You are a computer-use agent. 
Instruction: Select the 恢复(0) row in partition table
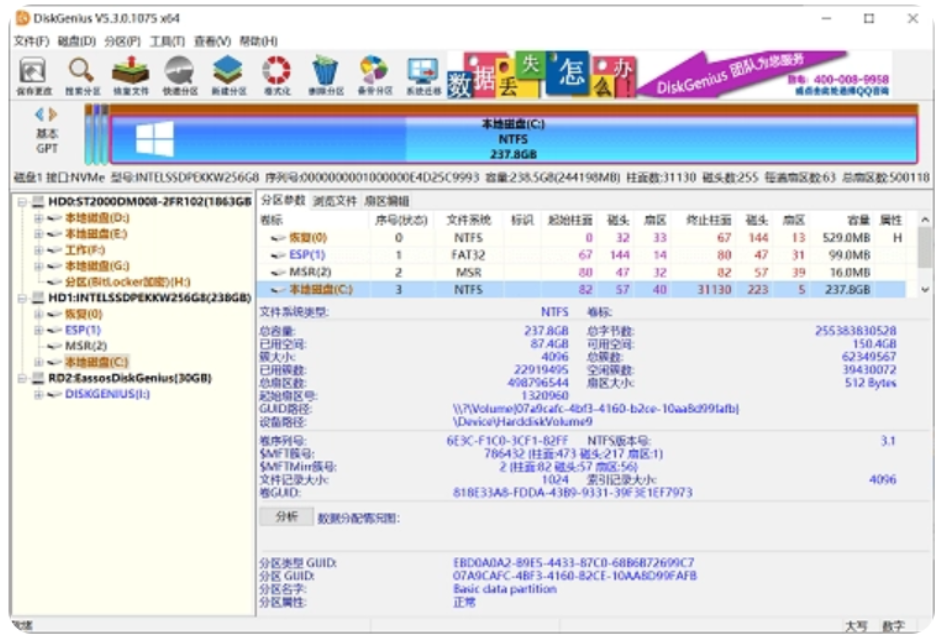[582, 238]
